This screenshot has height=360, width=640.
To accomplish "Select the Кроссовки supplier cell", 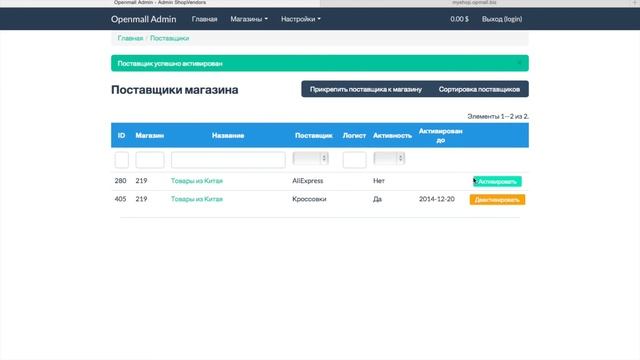I will [309, 199].
